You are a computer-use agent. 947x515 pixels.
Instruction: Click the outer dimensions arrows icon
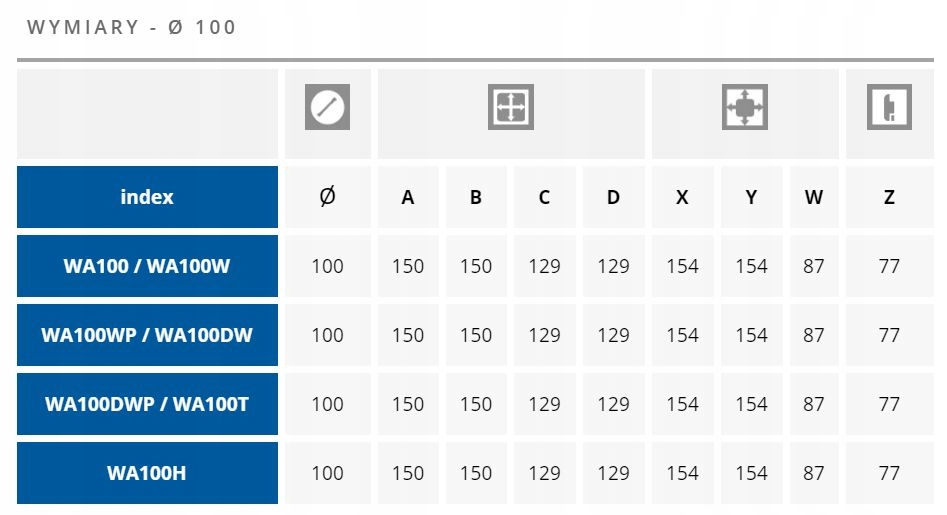[x=744, y=107]
